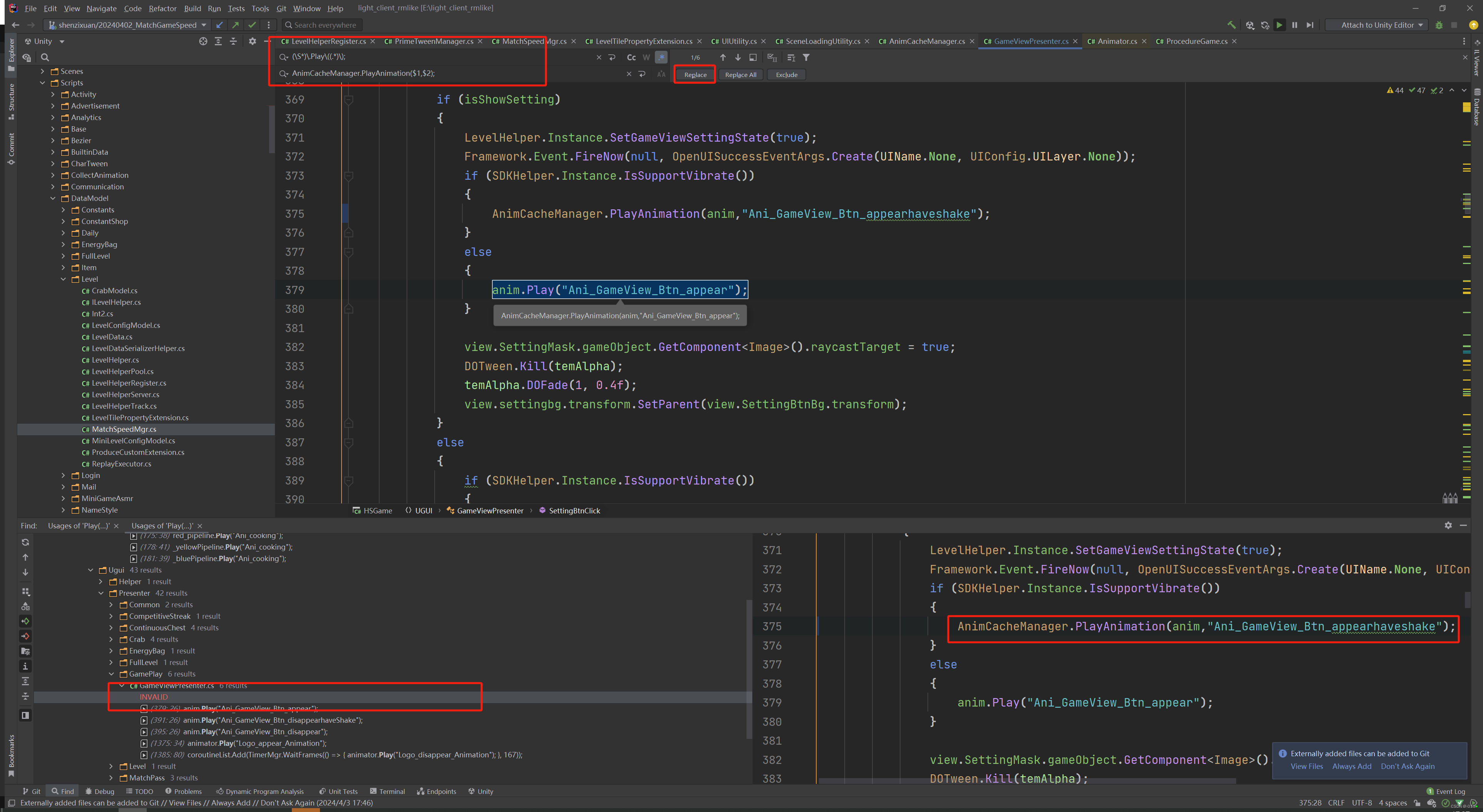This screenshot has height=812, width=1483.
Task: Click the Unity refresh icon in toolbar
Action: [x=1265, y=25]
